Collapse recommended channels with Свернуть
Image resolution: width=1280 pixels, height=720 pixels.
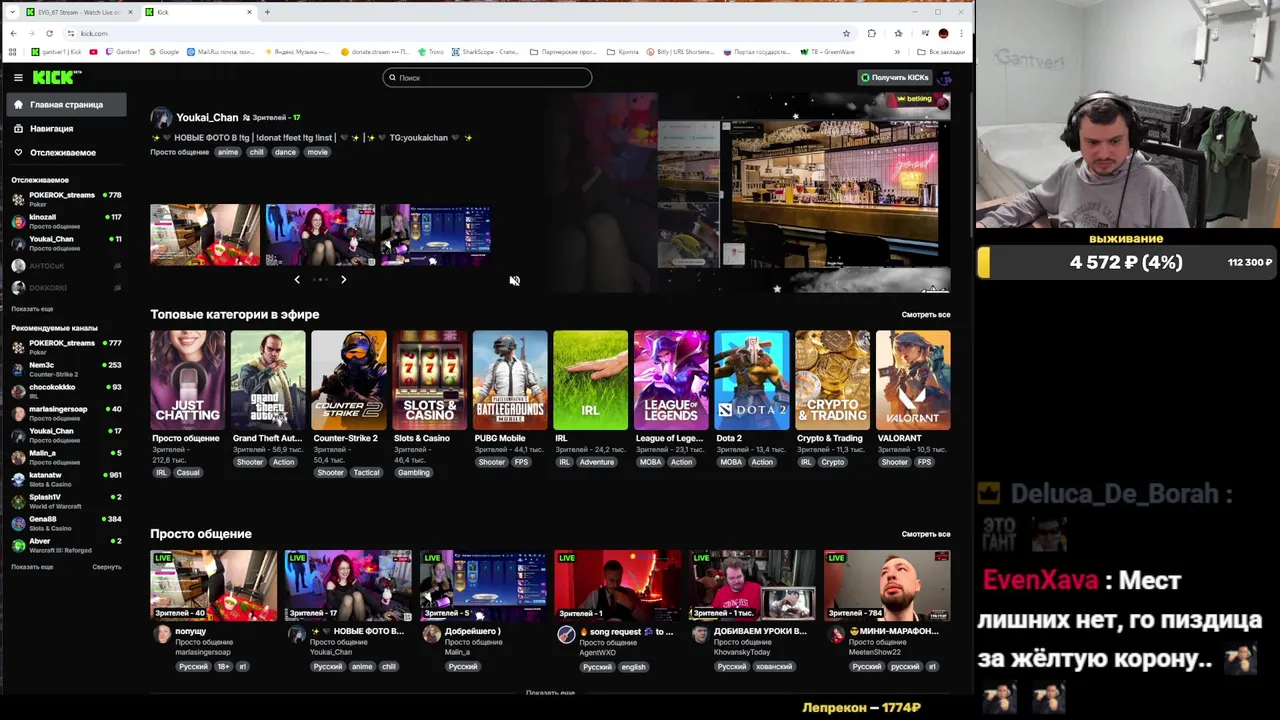[x=107, y=567]
